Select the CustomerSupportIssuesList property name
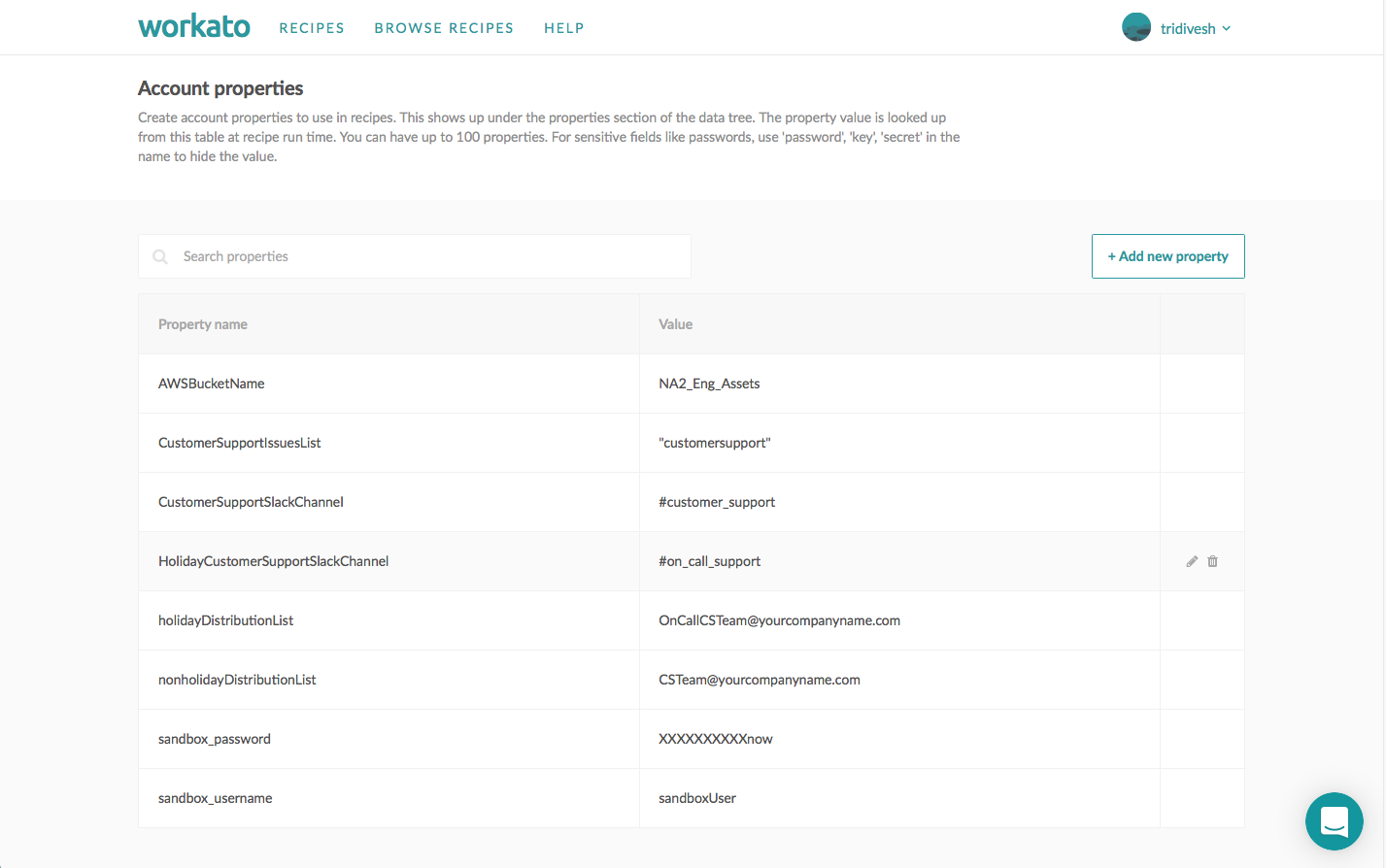This screenshot has width=1386, height=868. (x=239, y=443)
